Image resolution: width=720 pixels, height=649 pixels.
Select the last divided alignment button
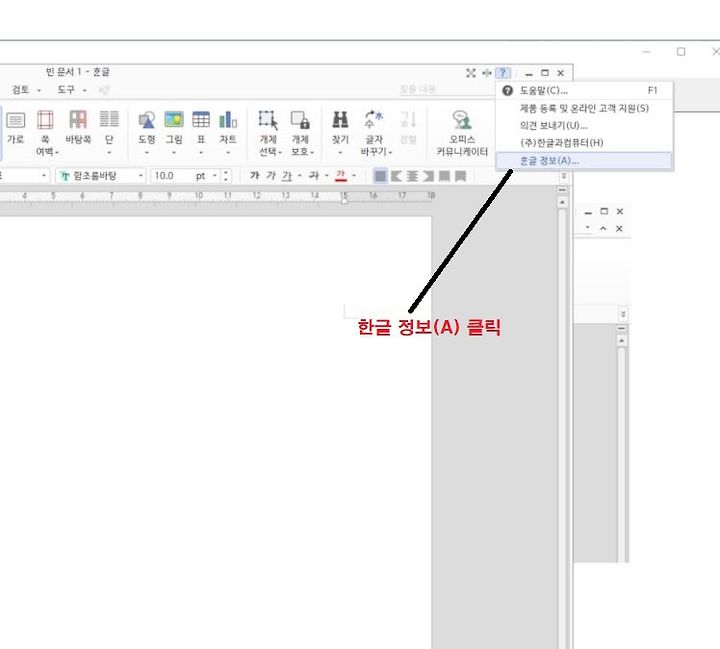(461, 176)
